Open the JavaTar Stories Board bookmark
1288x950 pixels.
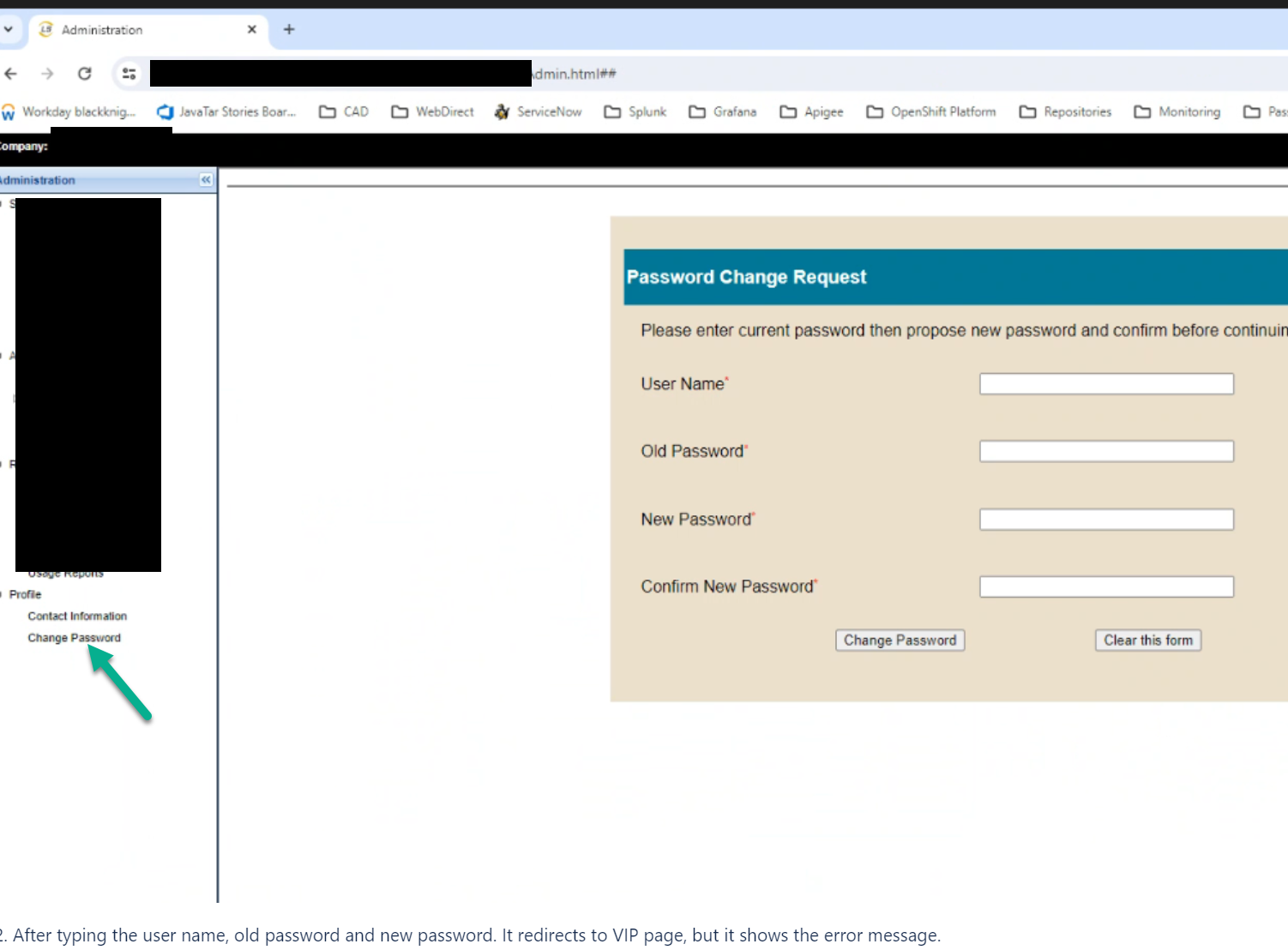[226, 111]
